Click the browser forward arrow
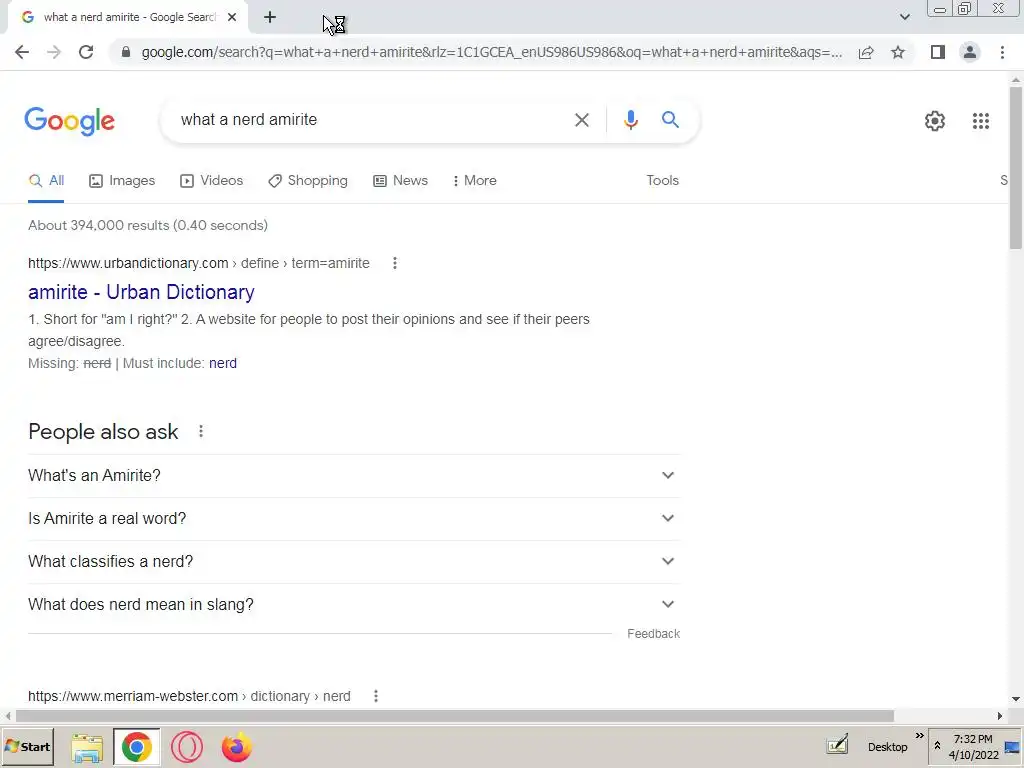 [x=54, y=52]
